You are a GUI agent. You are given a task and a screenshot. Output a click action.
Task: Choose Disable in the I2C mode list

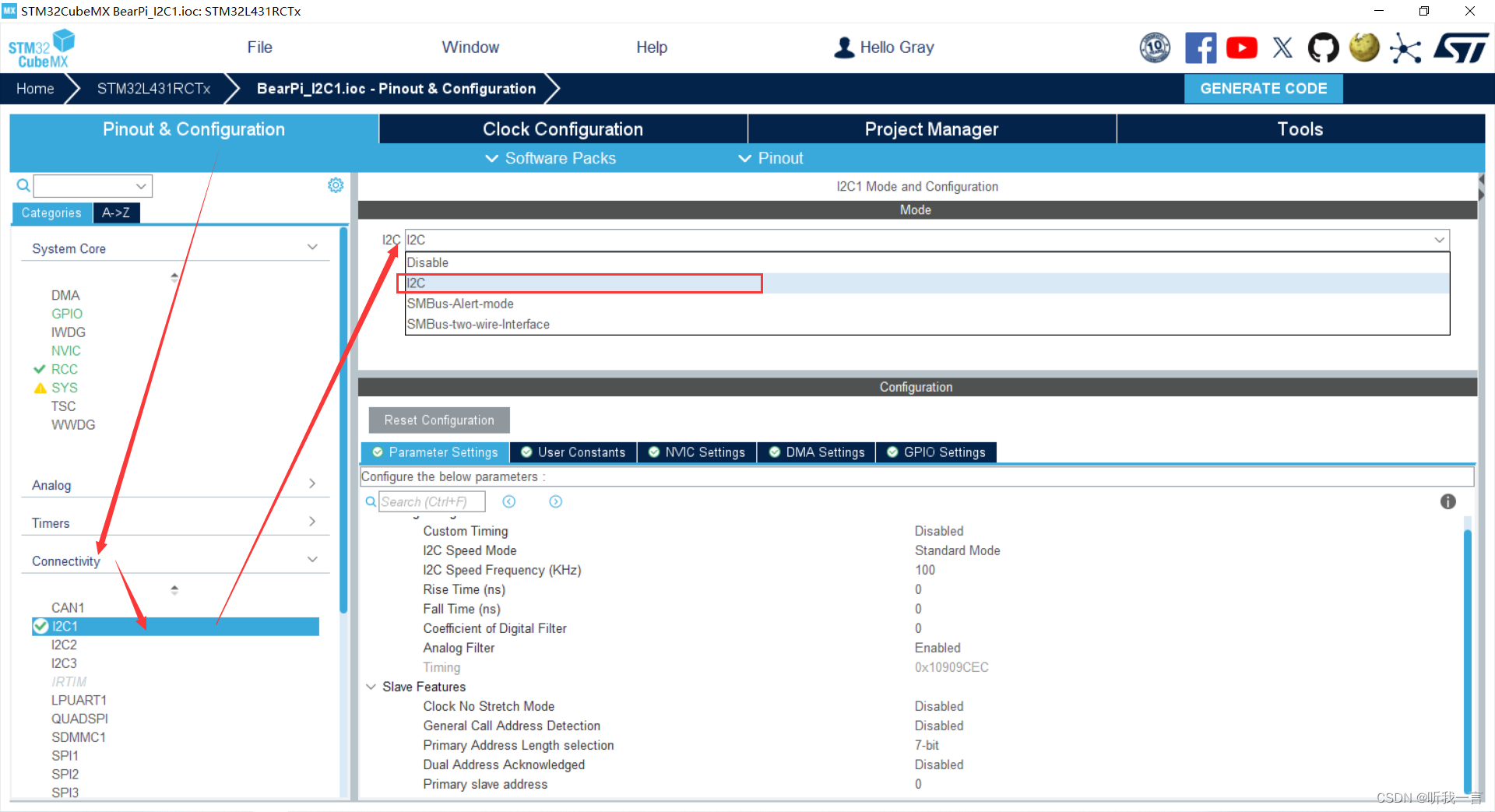[x=927, y=262]
